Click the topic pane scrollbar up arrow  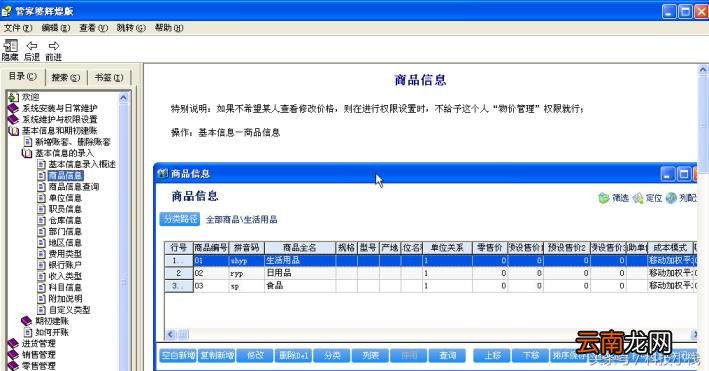click(x=703, y=70)
